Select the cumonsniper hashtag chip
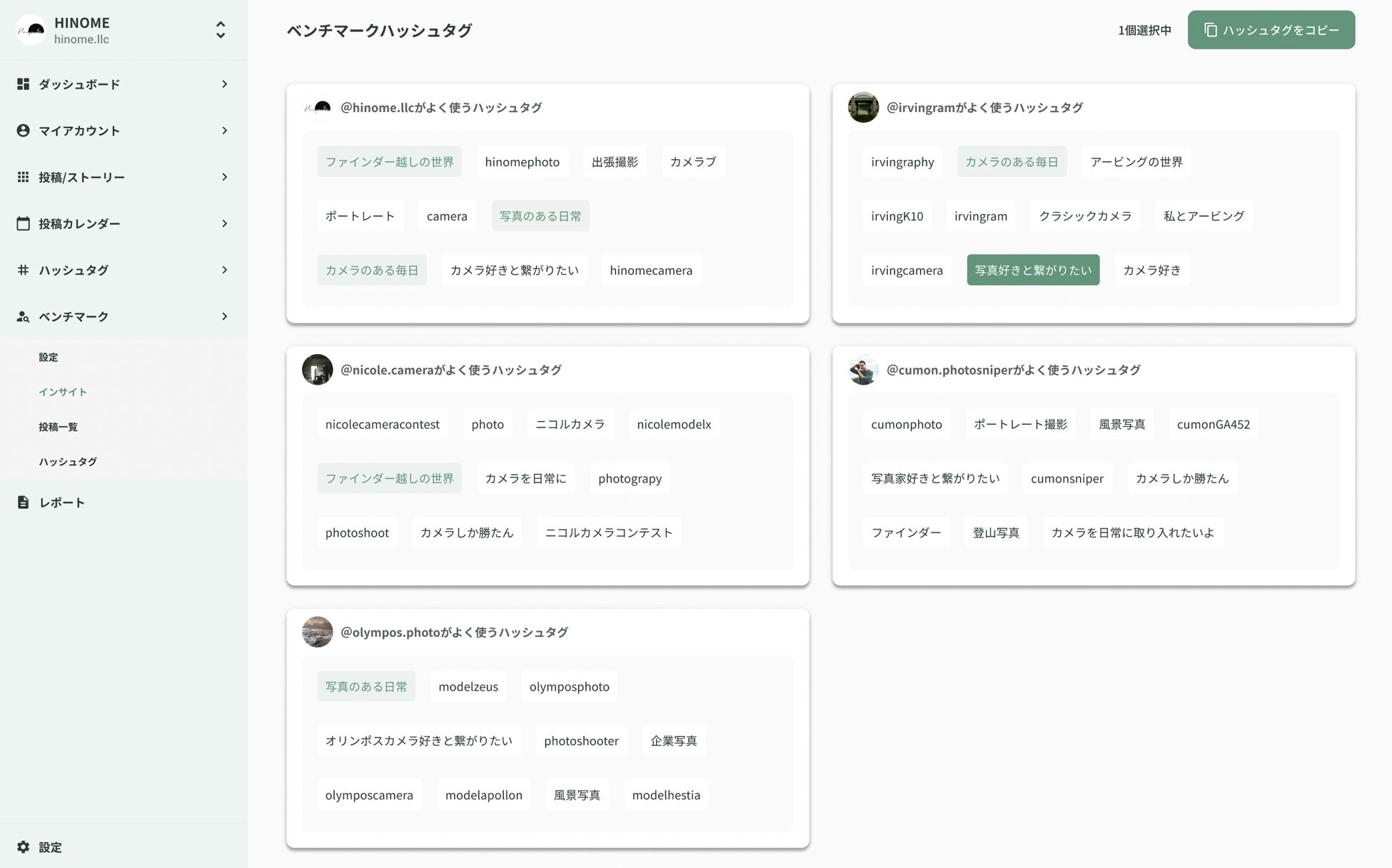The height and width of the screenshot is (868, 1392). pos(1066,478)
